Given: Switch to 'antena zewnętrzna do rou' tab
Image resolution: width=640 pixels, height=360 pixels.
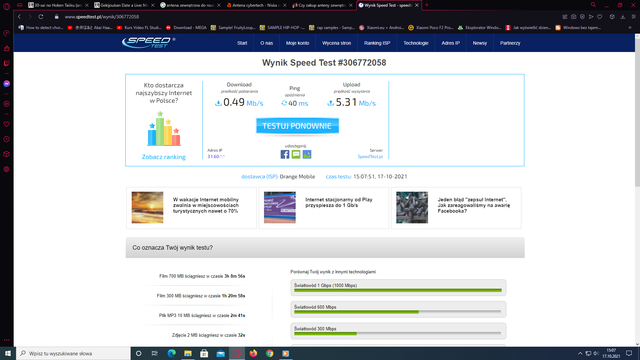Looking at the screenshot, I should point(190,5).
